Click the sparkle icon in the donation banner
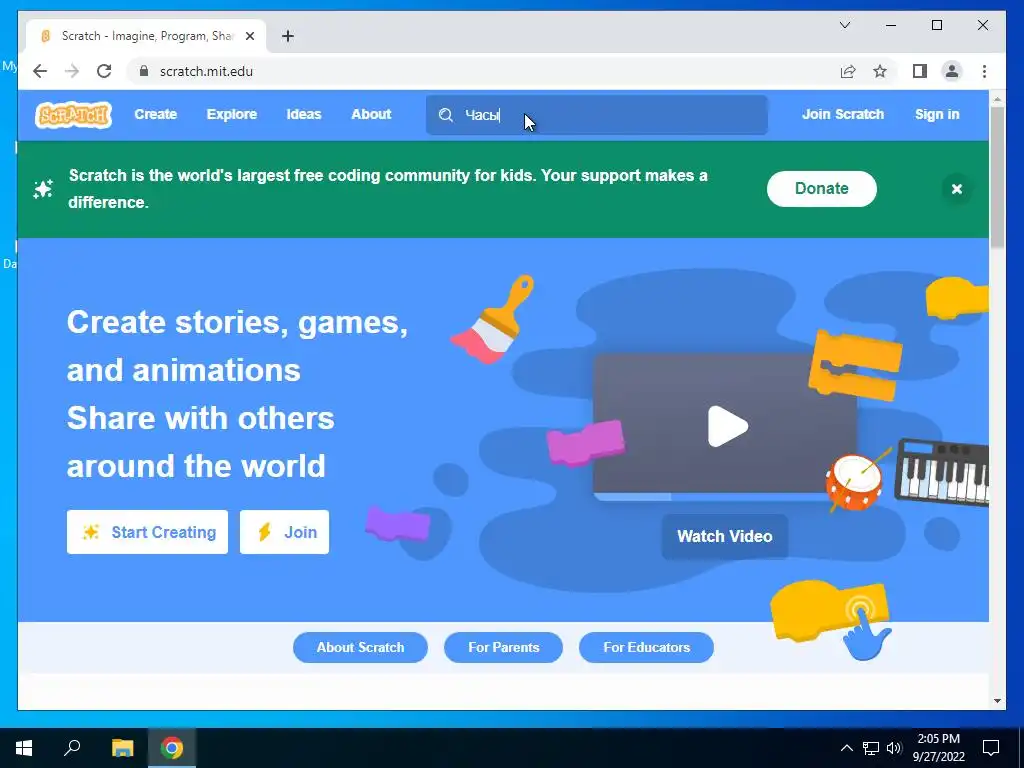The image size is (1024, 768). 43,189
